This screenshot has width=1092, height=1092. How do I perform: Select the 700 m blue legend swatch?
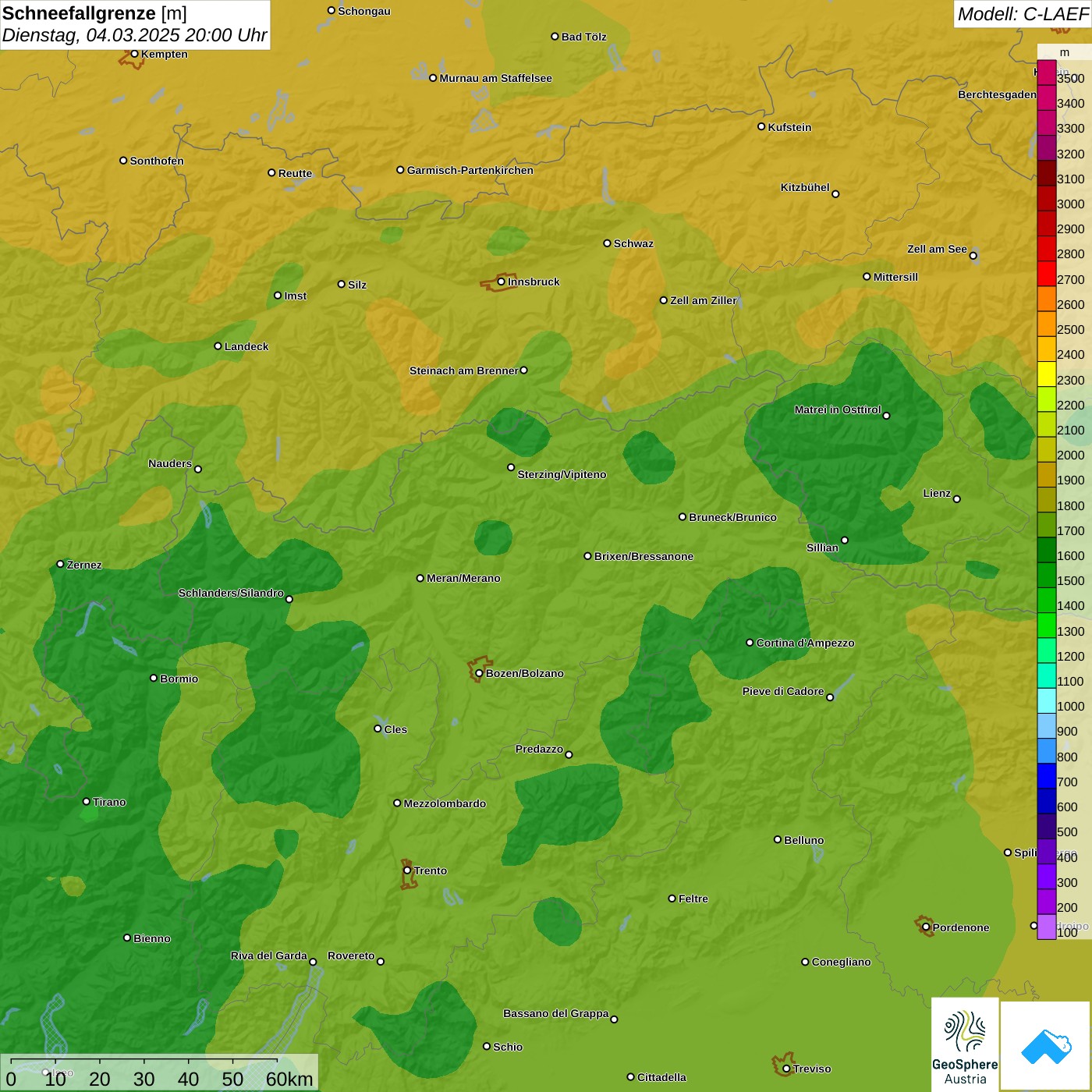click(x=1047, y=776)
